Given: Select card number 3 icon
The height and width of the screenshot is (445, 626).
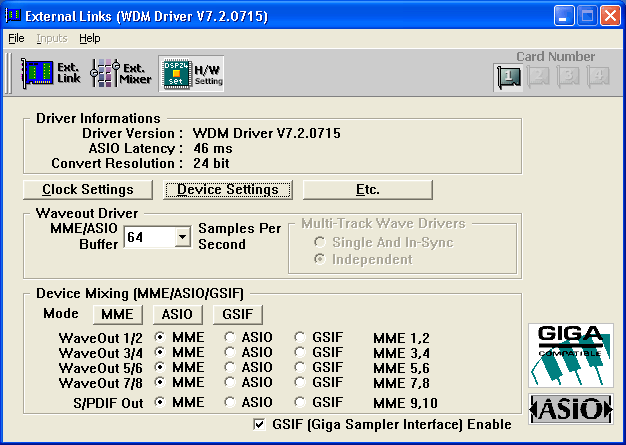Looking at the screenshot, I should 568,76.
